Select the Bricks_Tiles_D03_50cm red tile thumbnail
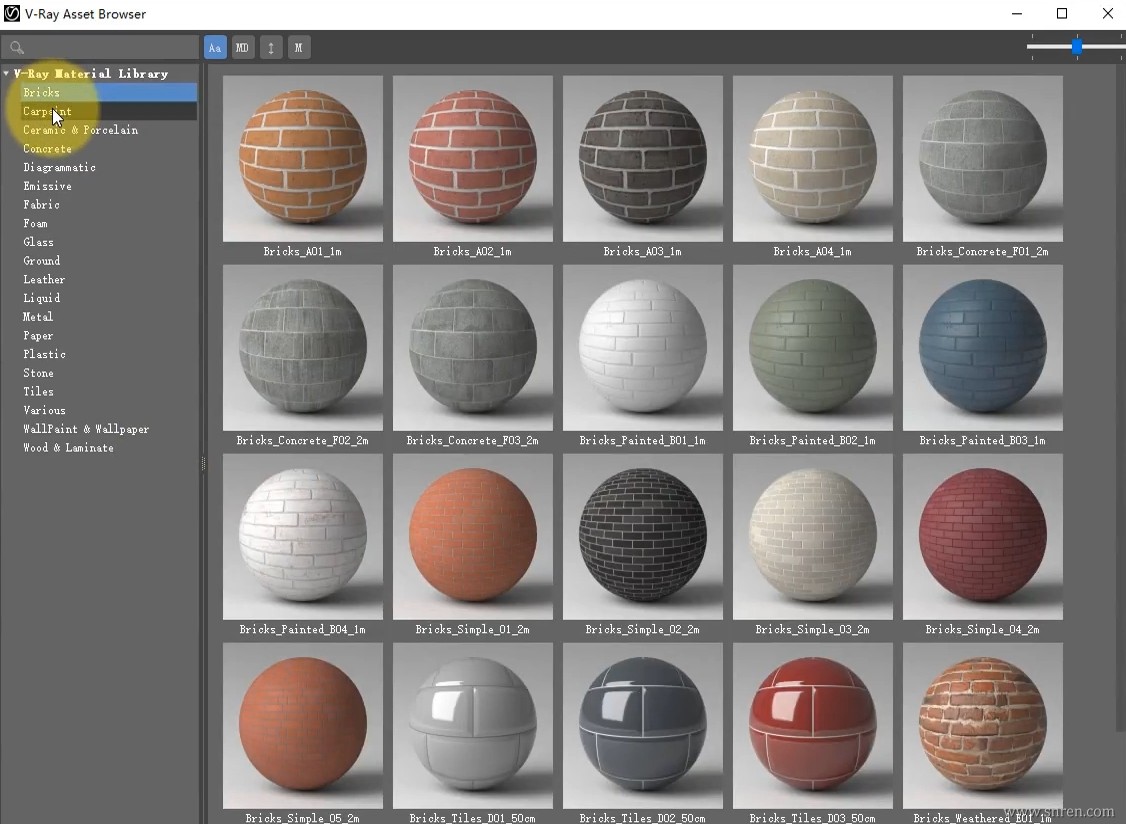This screenshot has width=1126, height=824. tap(812, 725)
